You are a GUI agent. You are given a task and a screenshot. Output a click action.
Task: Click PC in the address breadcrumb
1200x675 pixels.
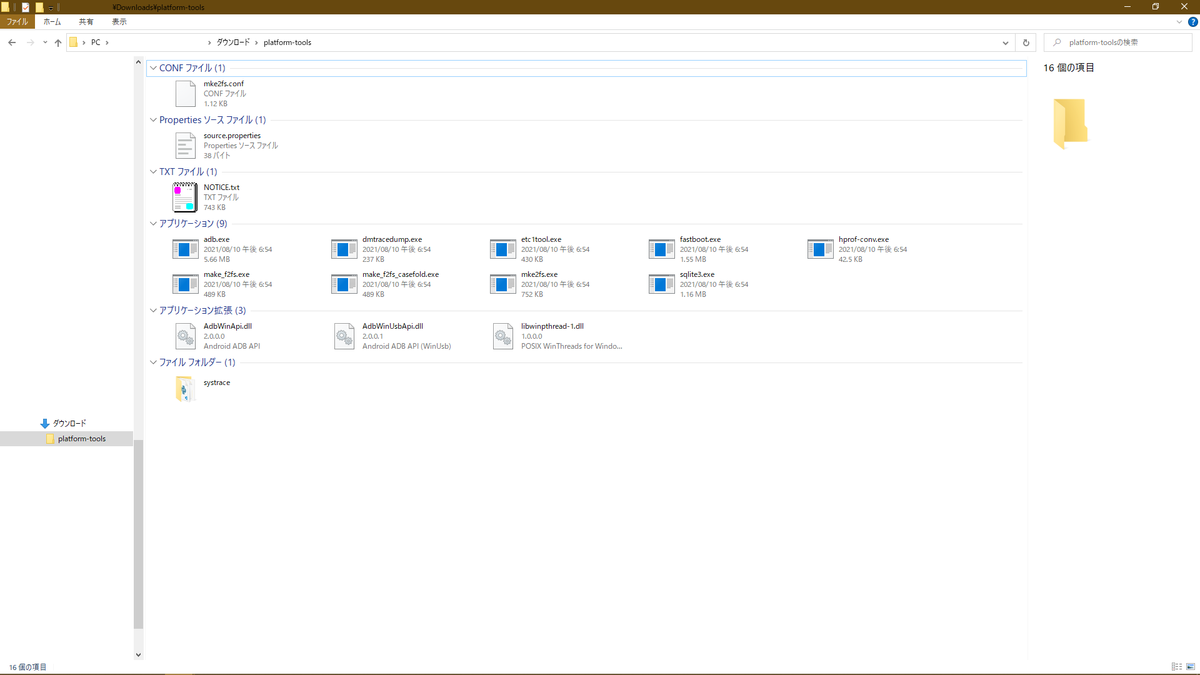pos(95,43)
